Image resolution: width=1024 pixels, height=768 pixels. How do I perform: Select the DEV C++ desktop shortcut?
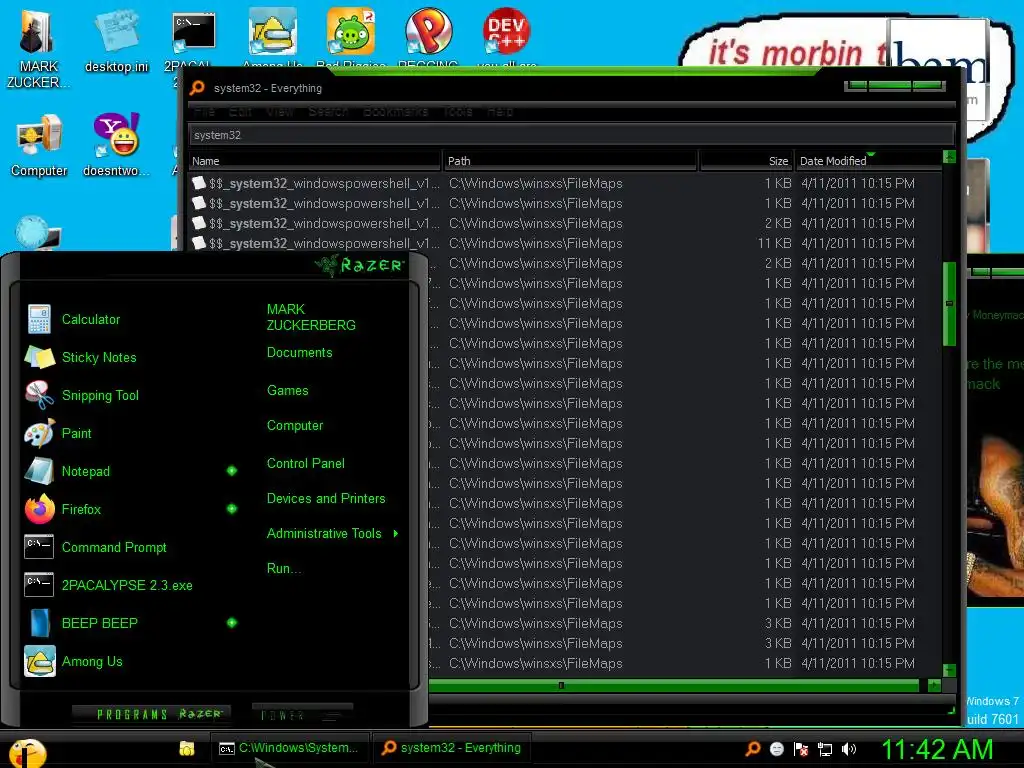[x=506, y=36]
